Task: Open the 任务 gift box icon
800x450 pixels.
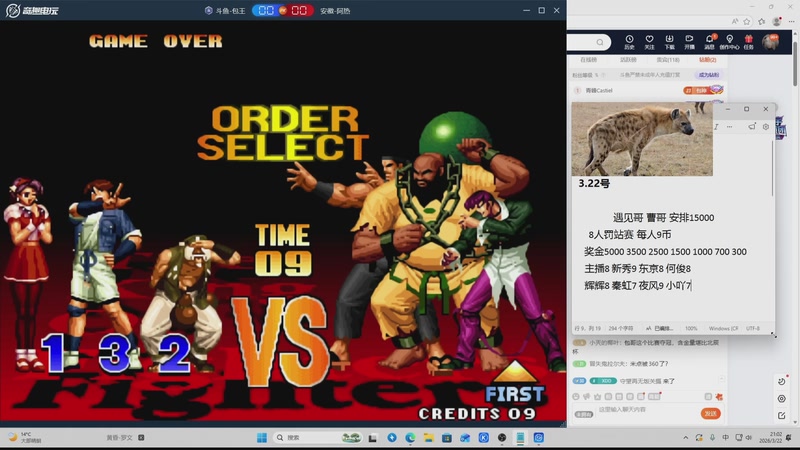Action: (748, 42)
